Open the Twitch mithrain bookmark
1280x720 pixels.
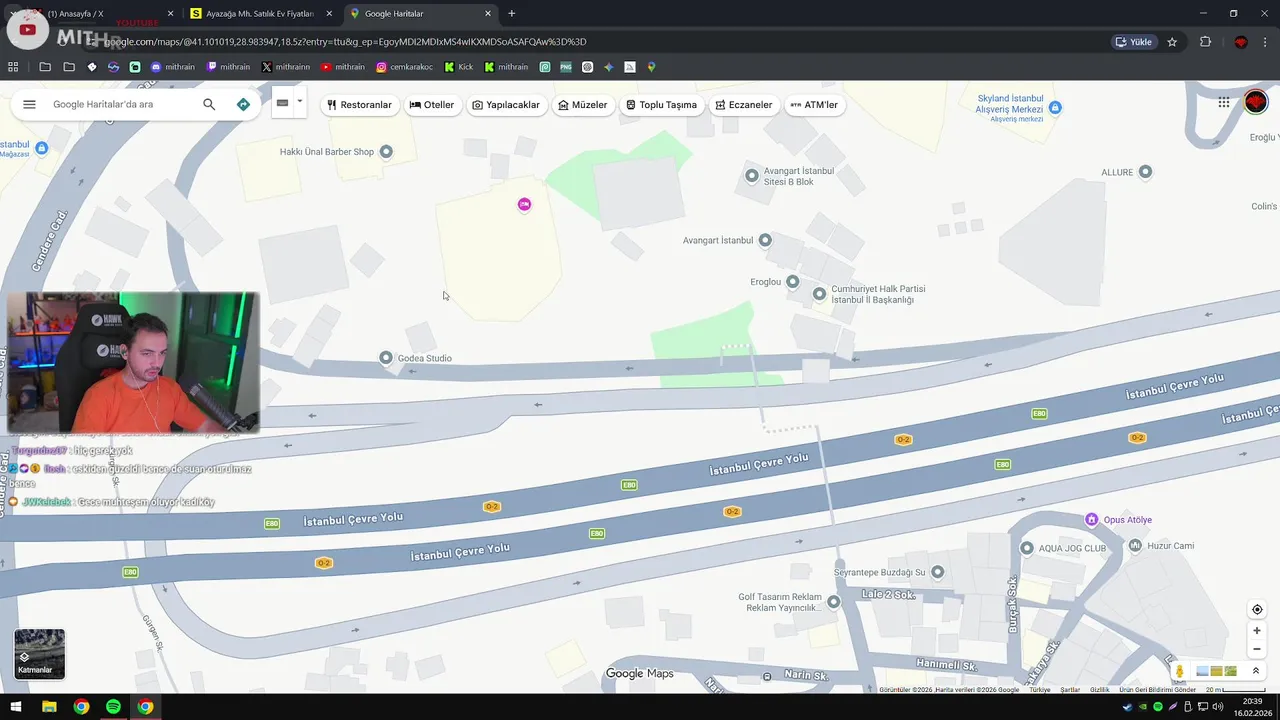pos(228,67)
